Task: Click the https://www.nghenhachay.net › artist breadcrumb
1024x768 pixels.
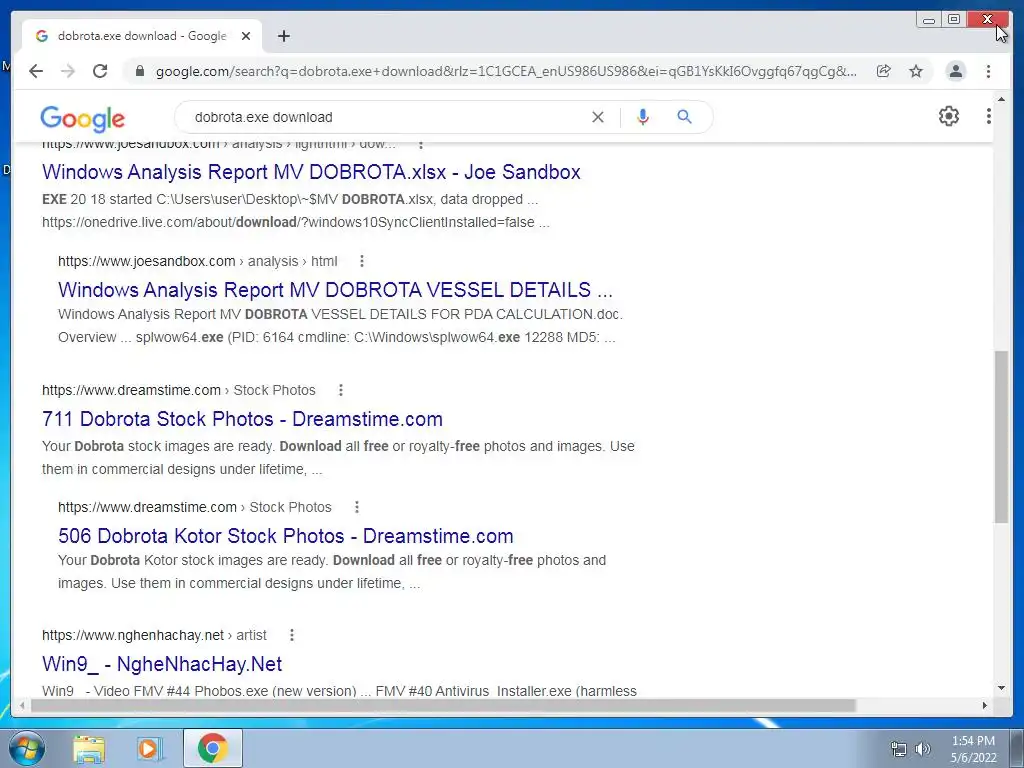Action: (154, 635)
